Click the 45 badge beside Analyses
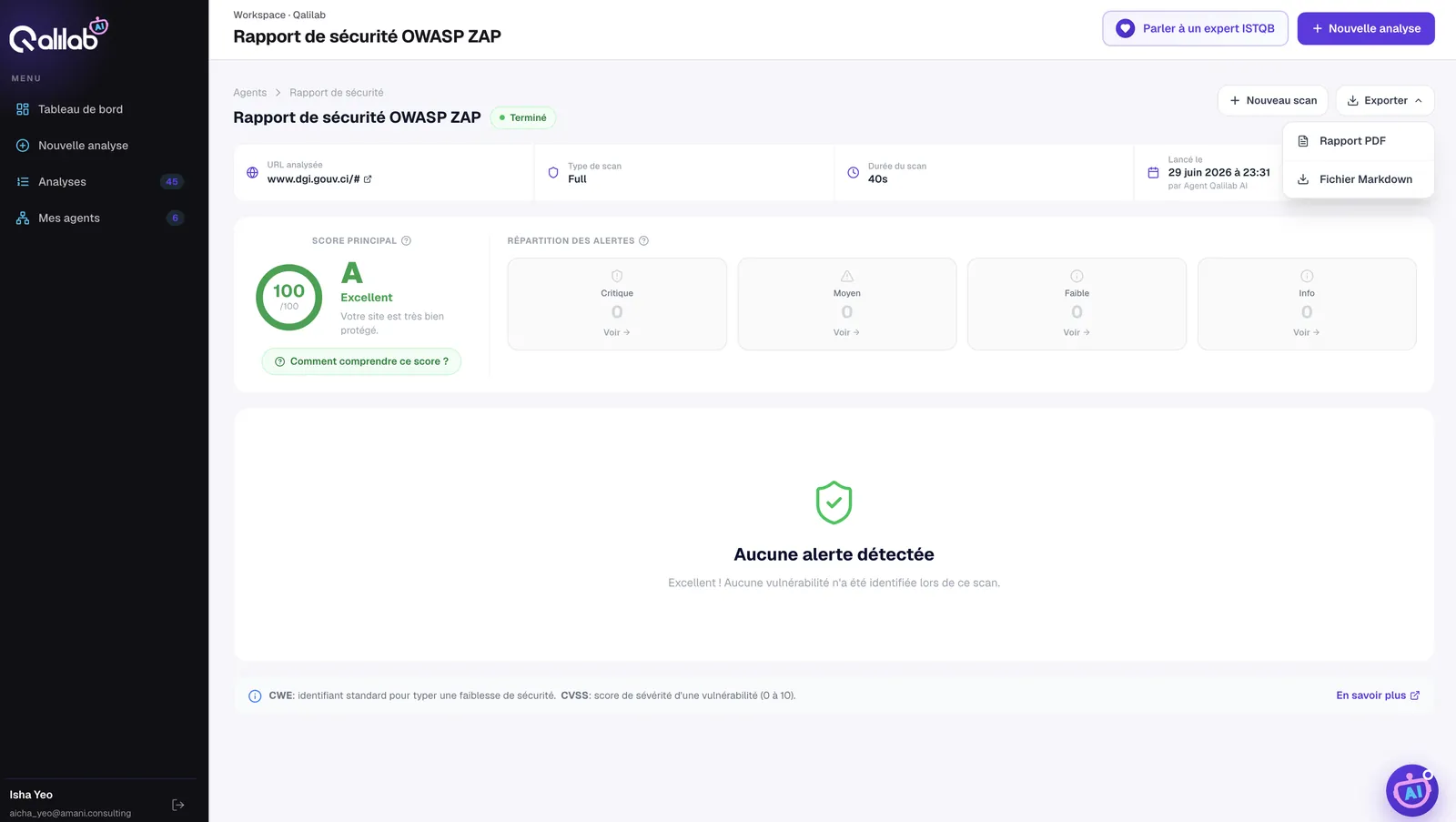 pos(172,182)
